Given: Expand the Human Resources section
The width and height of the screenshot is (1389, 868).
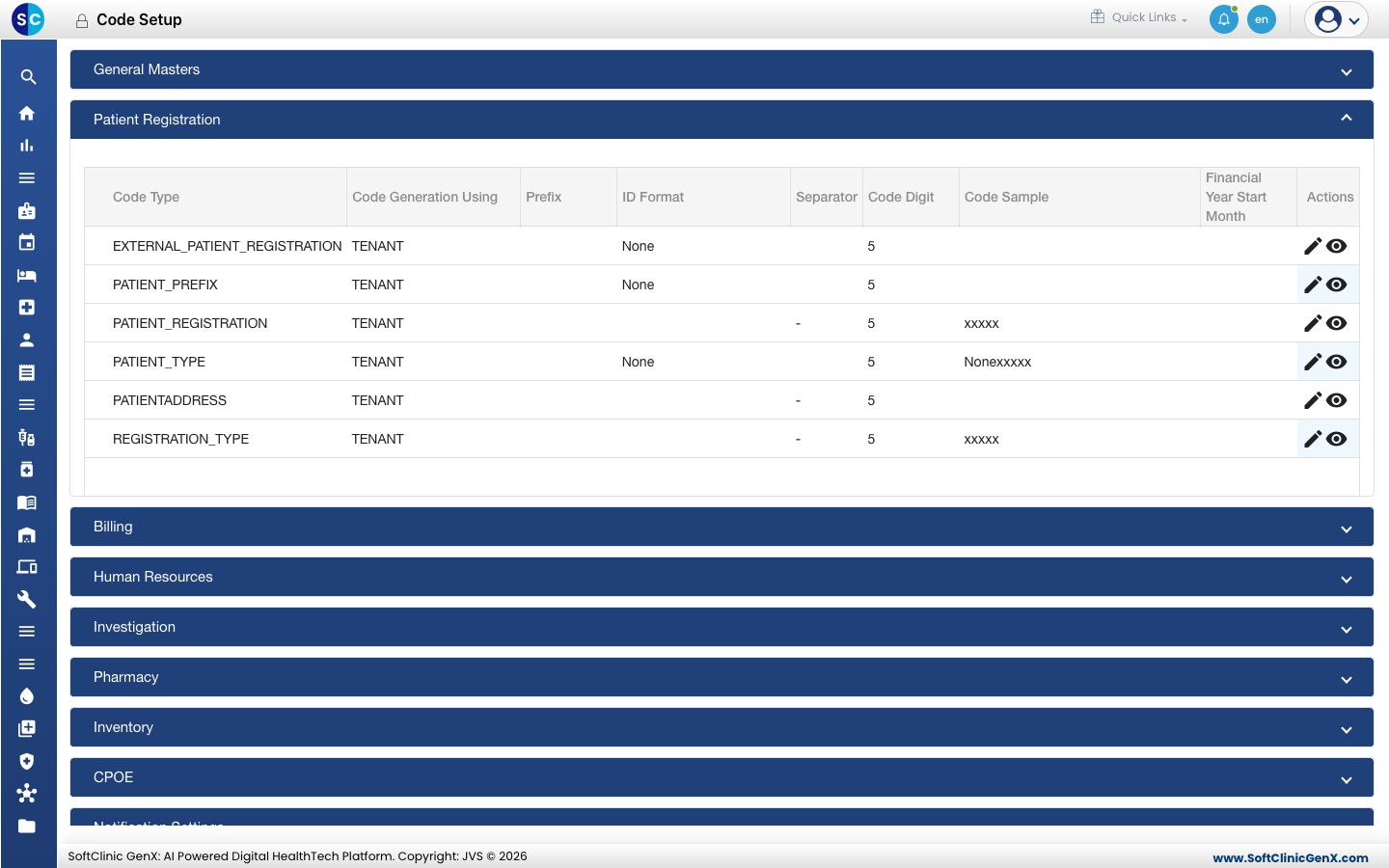Looking at the screenshot, I should click(x=722, y=577).
